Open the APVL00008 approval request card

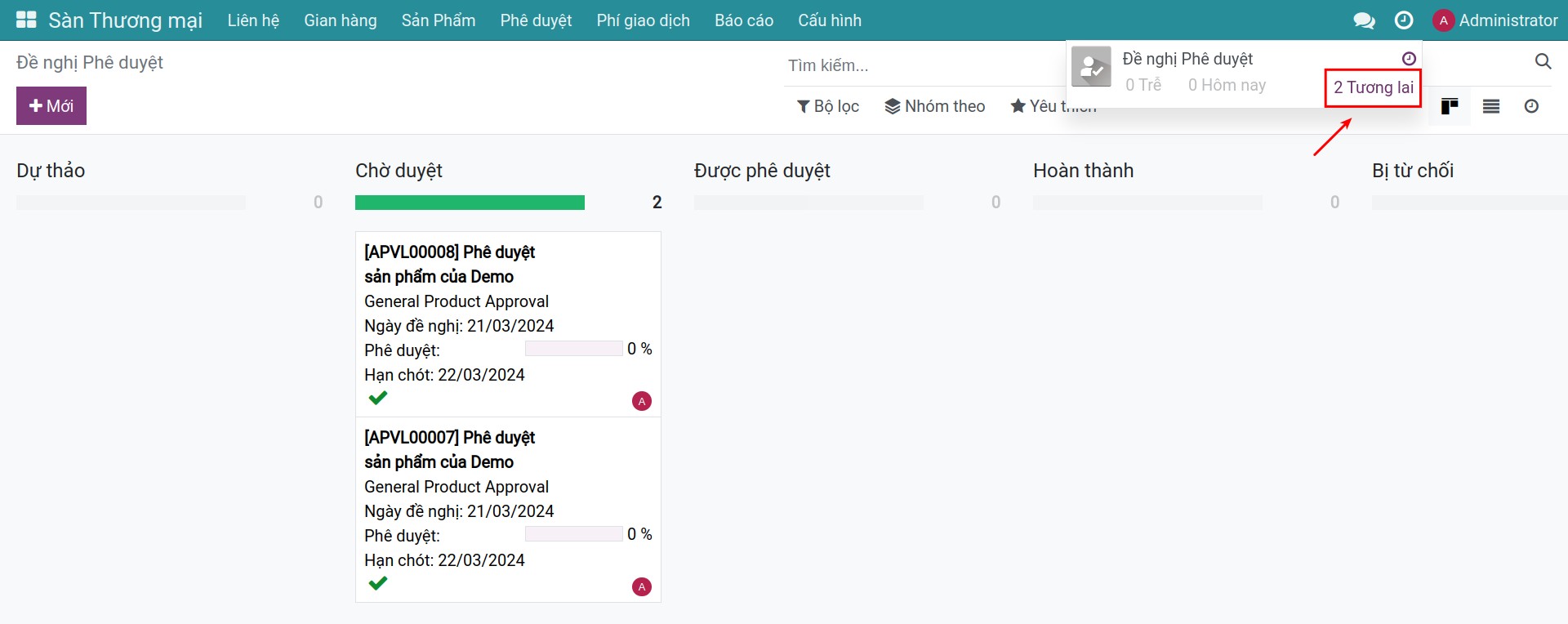[x=508, y=324]
